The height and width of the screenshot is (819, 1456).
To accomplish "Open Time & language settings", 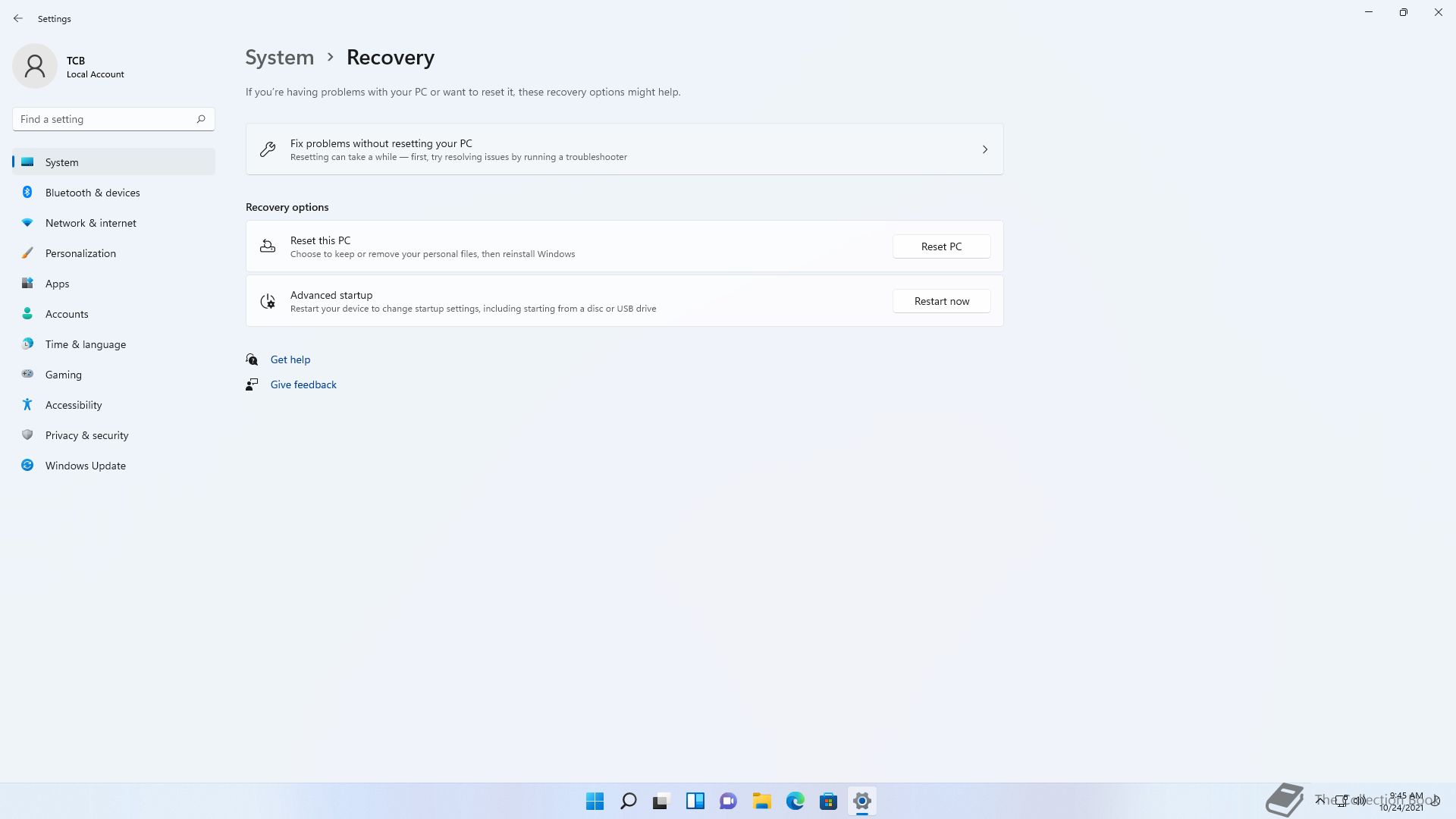I will point(114,344).
